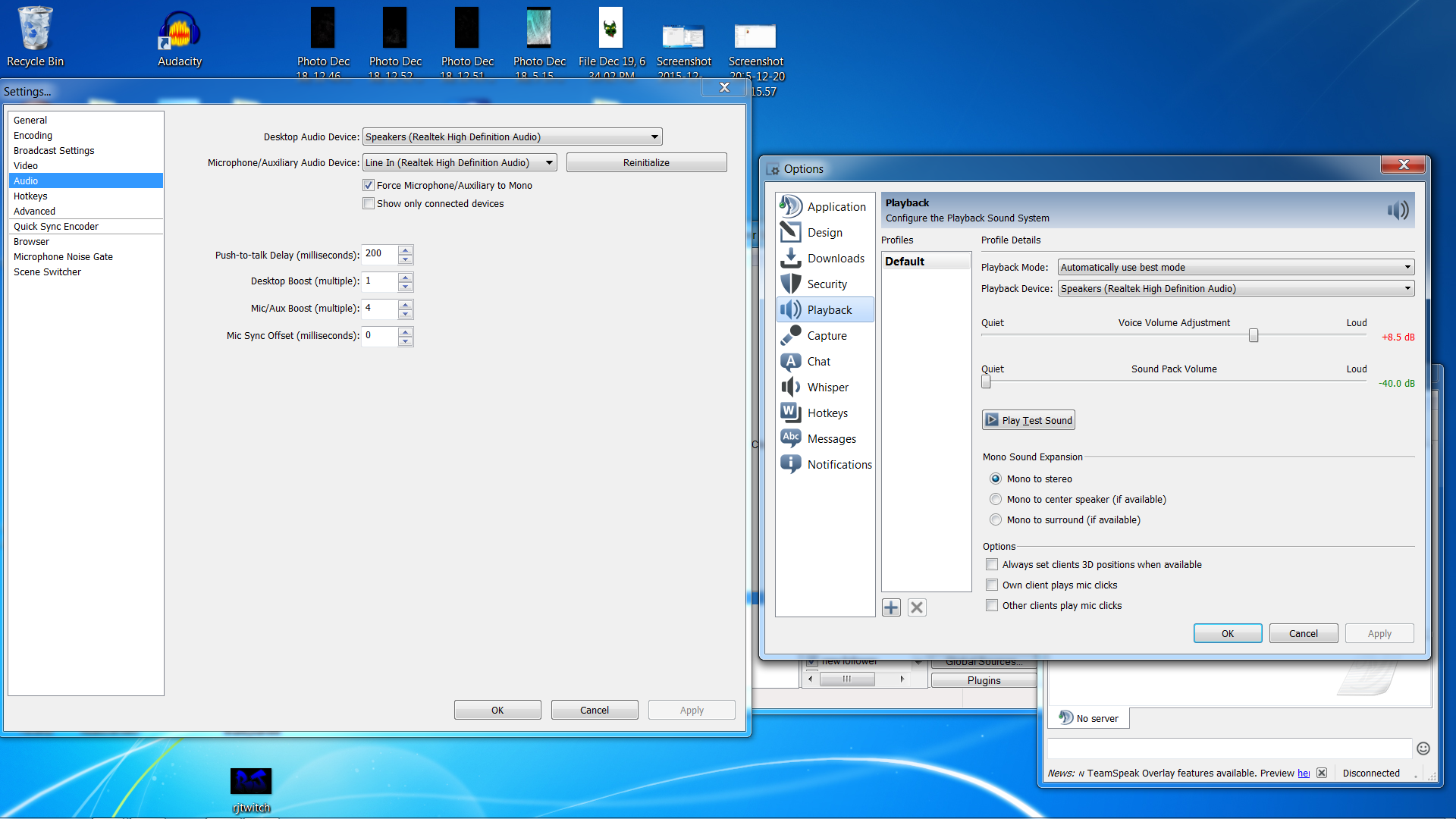Open the rjtwitch desktop icon
The width and height of the screenshot is (1456, 819).
[x=251, y=790]
